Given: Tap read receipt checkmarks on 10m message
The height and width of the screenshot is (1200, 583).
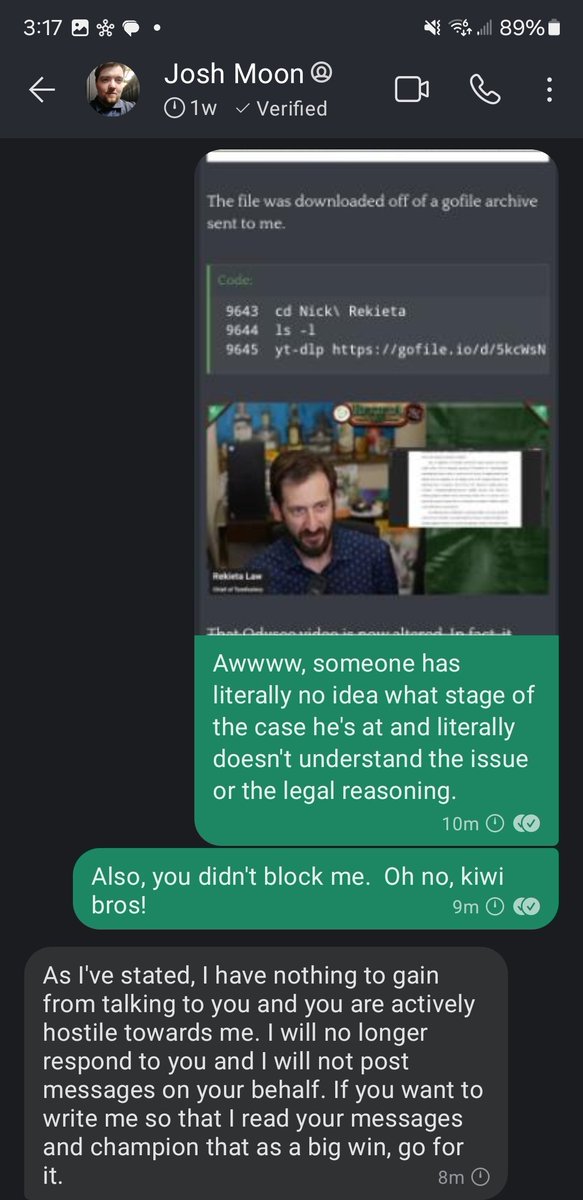Looking at the screenshot, I should point(526,824).
